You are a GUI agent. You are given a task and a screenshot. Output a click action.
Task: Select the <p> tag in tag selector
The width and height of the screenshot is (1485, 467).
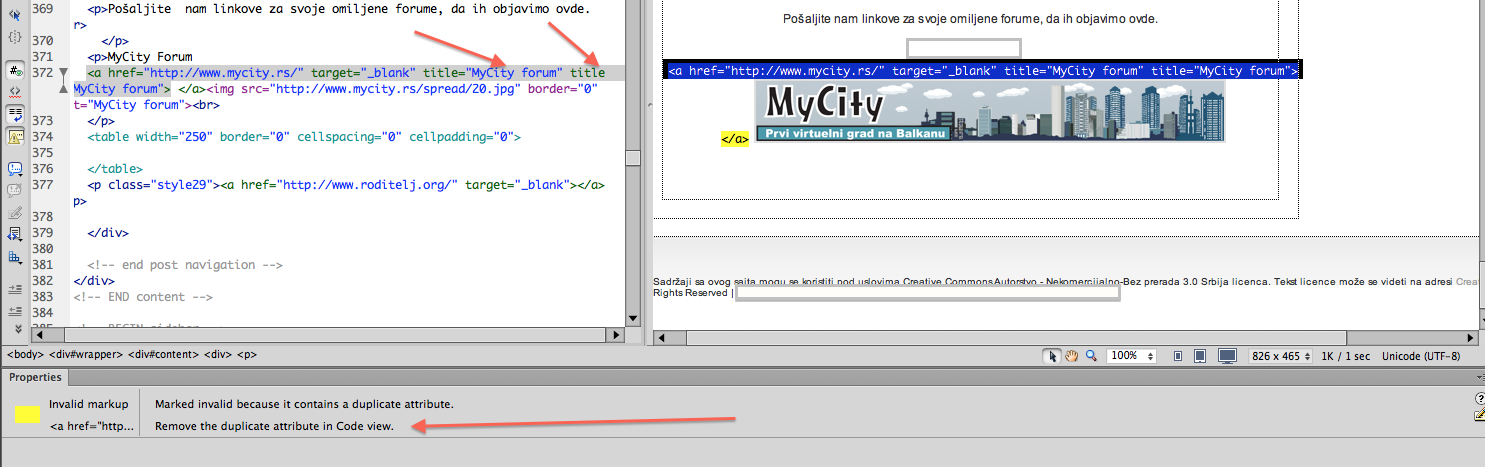coord(247,355)
